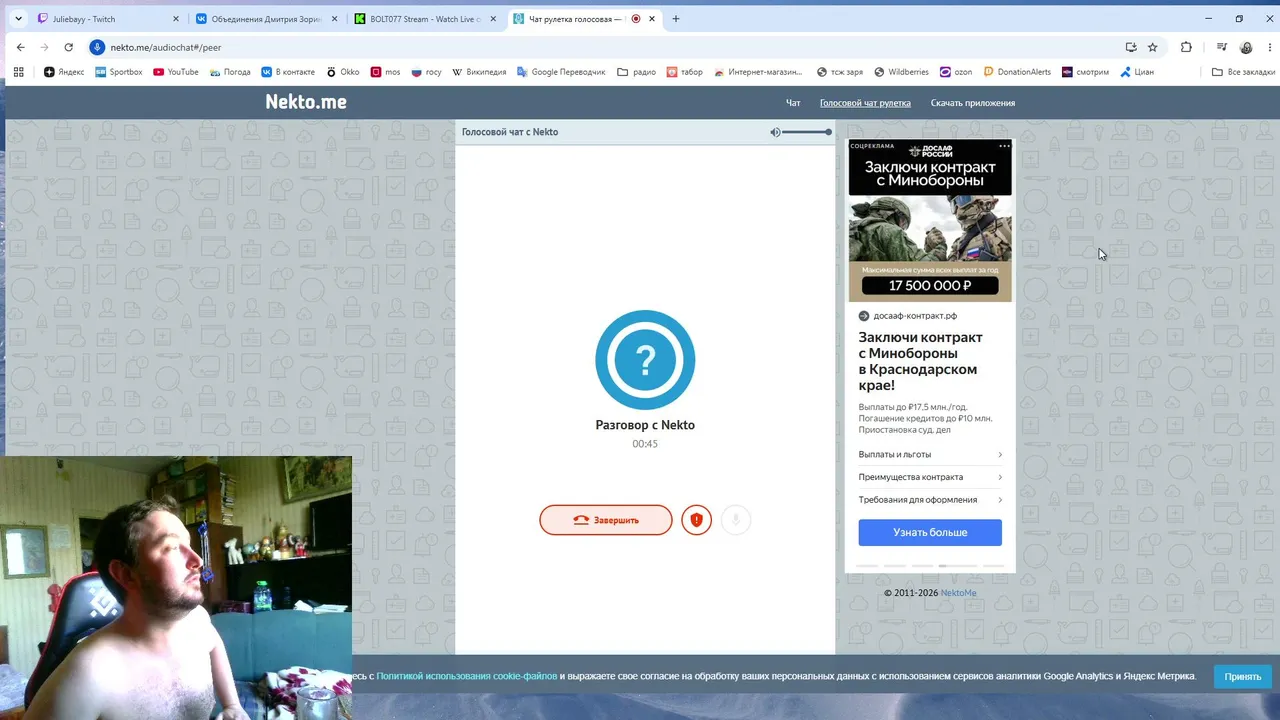Open the YouTube bookmark
Image resolution: width=1280 pixels, height=720 pixels.
point(176,72)
